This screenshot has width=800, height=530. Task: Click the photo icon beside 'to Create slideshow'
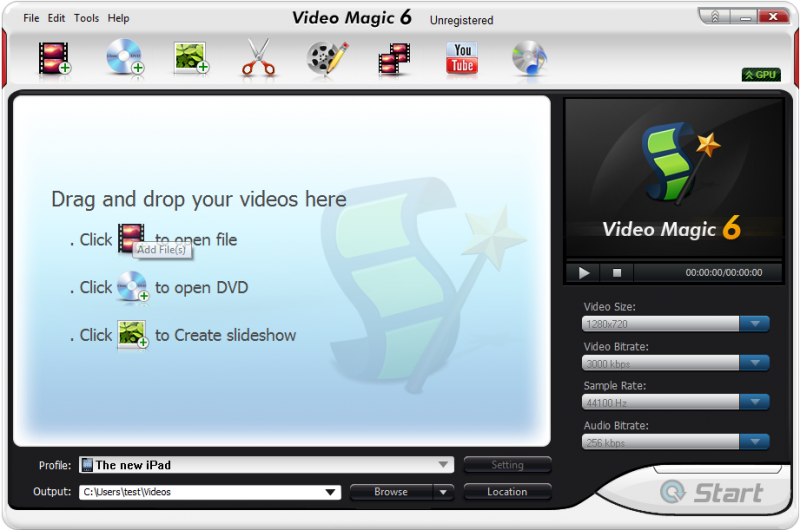pyautogui.click(x=132, y=334)
